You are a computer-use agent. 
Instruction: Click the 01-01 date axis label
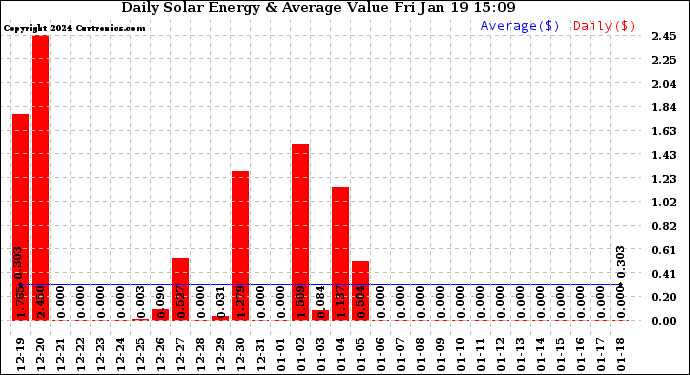pyautogui.click(x=280, y=355)
